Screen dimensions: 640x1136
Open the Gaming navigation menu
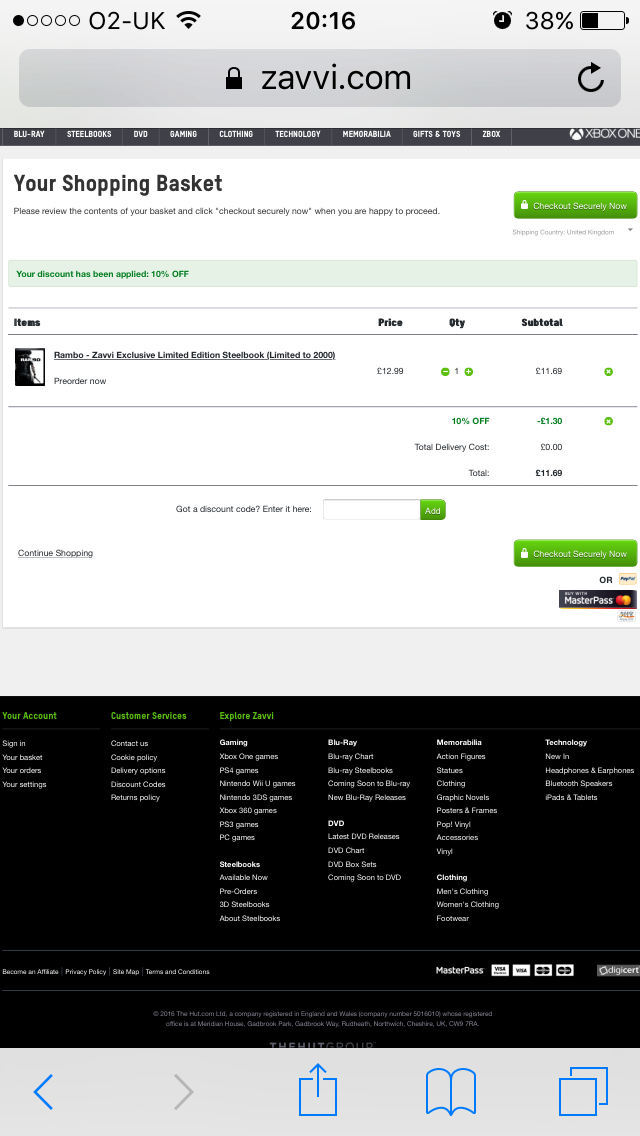coord(183,135)
